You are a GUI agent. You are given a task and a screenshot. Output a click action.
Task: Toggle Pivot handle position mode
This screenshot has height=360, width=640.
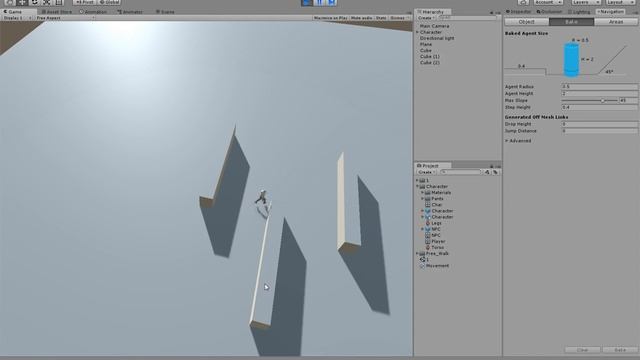pyautogui.click(x=84, y=2)
